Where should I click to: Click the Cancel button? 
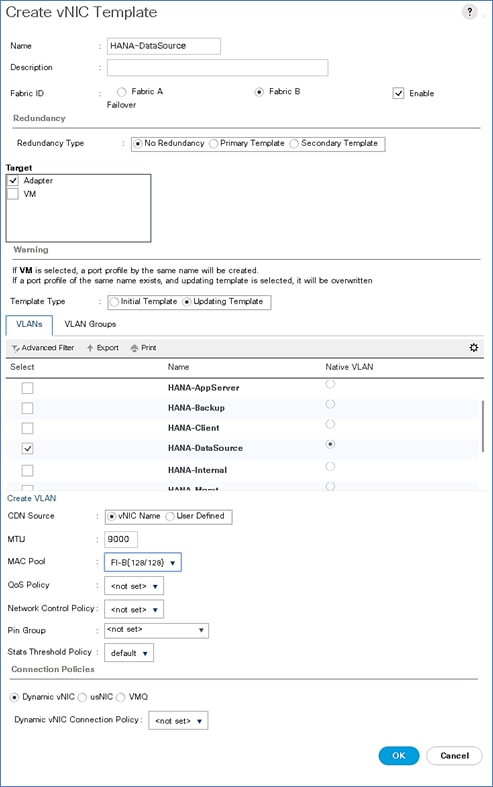[454, 756]
